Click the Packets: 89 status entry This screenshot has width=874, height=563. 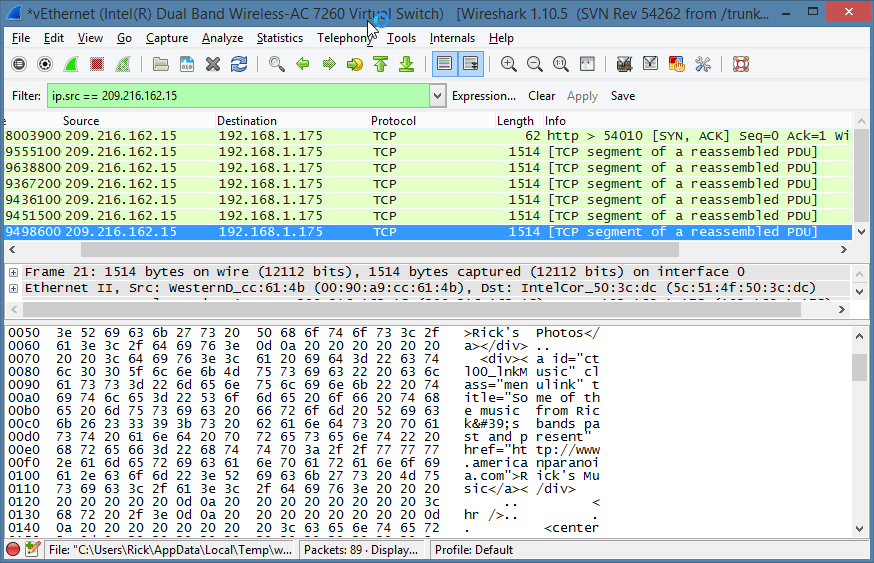[x=361, y=550]
